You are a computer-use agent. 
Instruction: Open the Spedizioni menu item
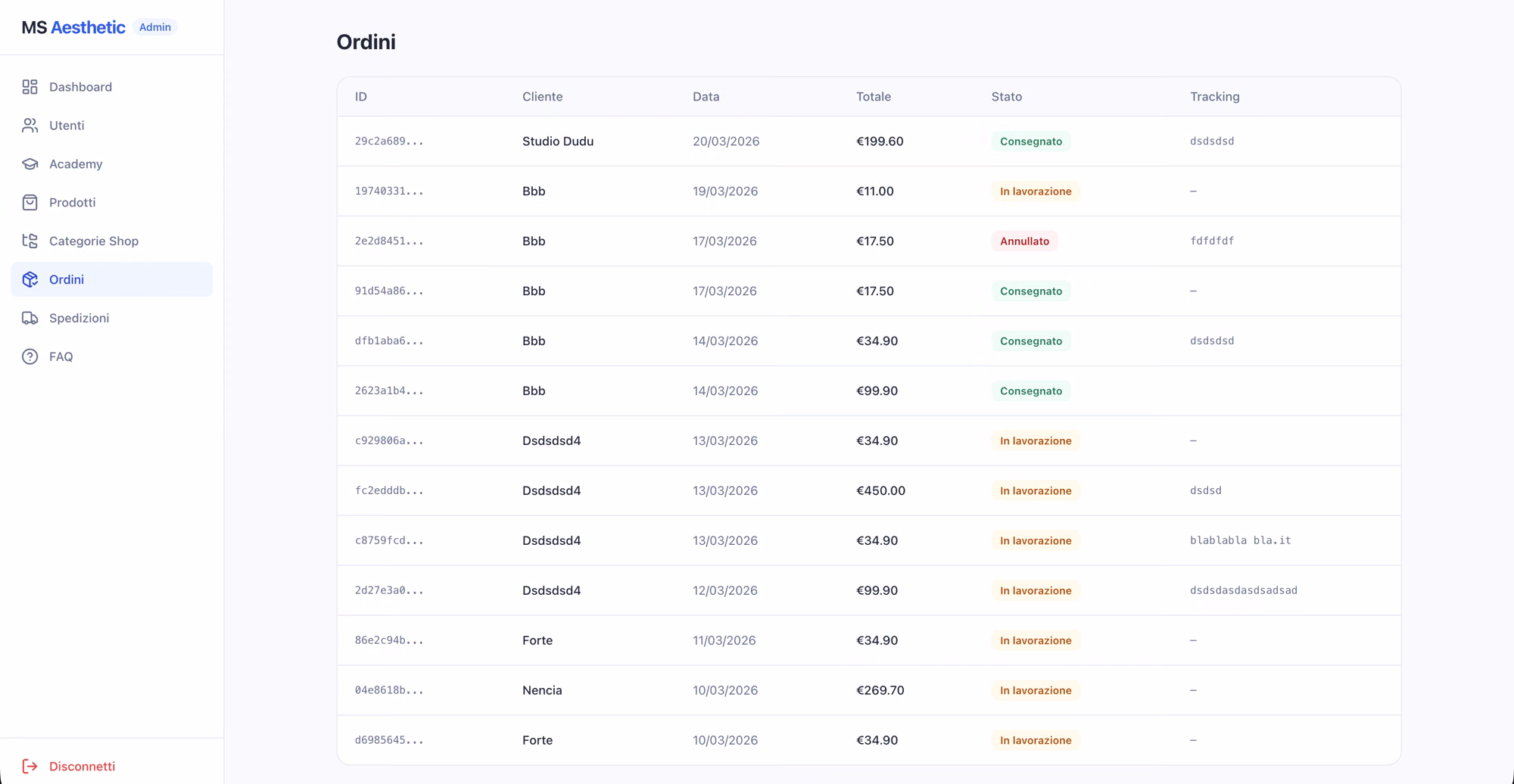pyautogui.click(x=112, y=319)
